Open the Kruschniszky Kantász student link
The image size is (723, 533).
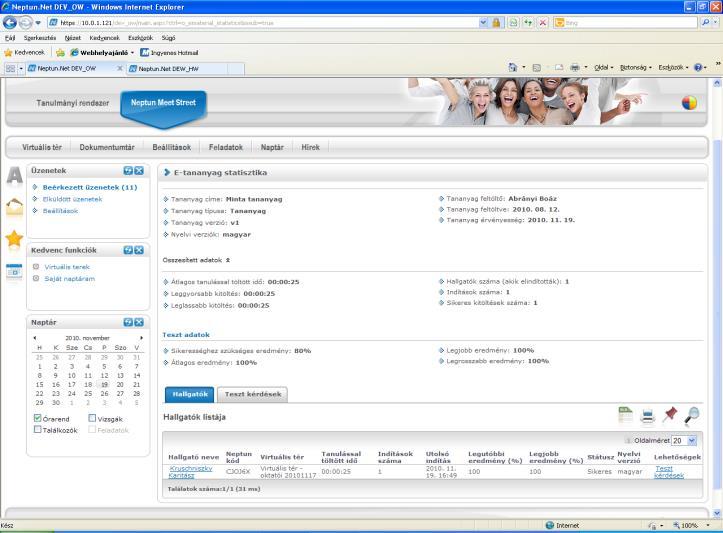tap(190, 472)
